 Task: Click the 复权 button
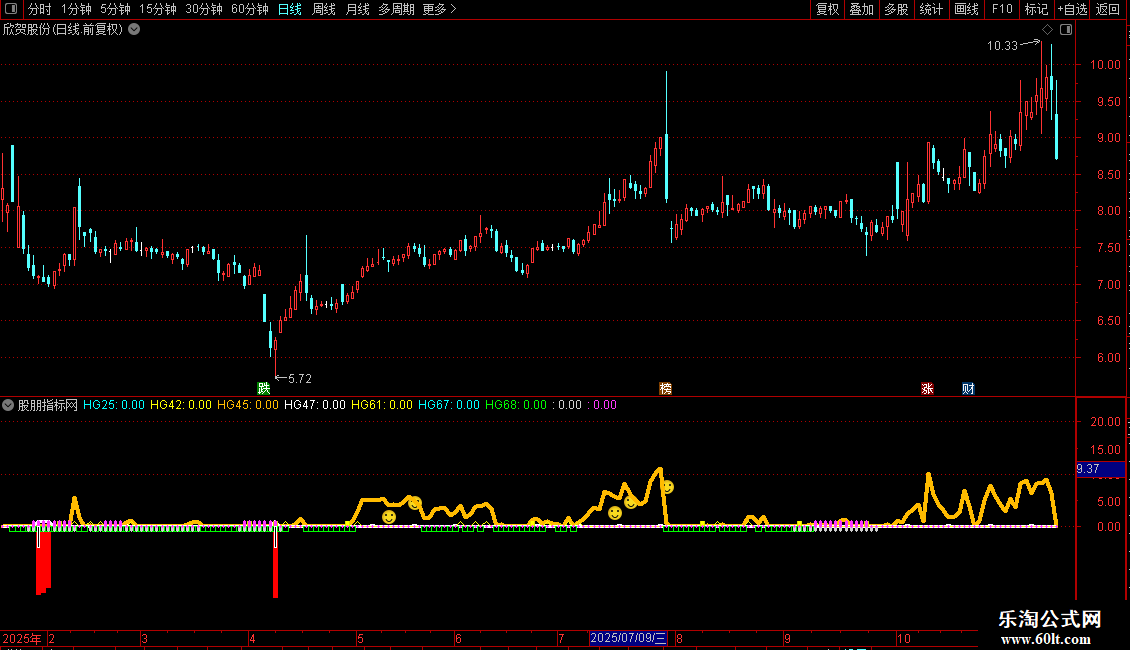pos(827,9)
